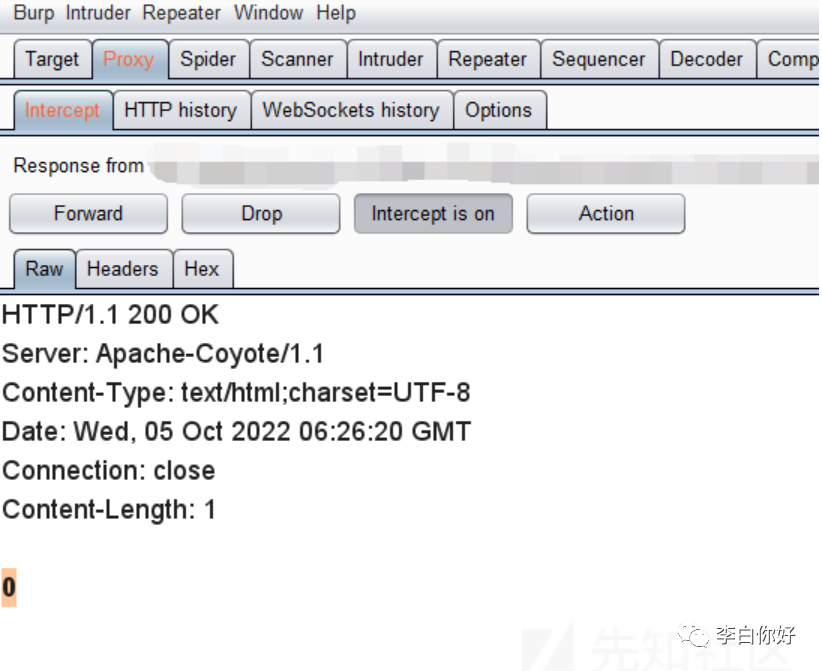822x671 pixels.
Task: Click the Date header line
Action: 236,432
